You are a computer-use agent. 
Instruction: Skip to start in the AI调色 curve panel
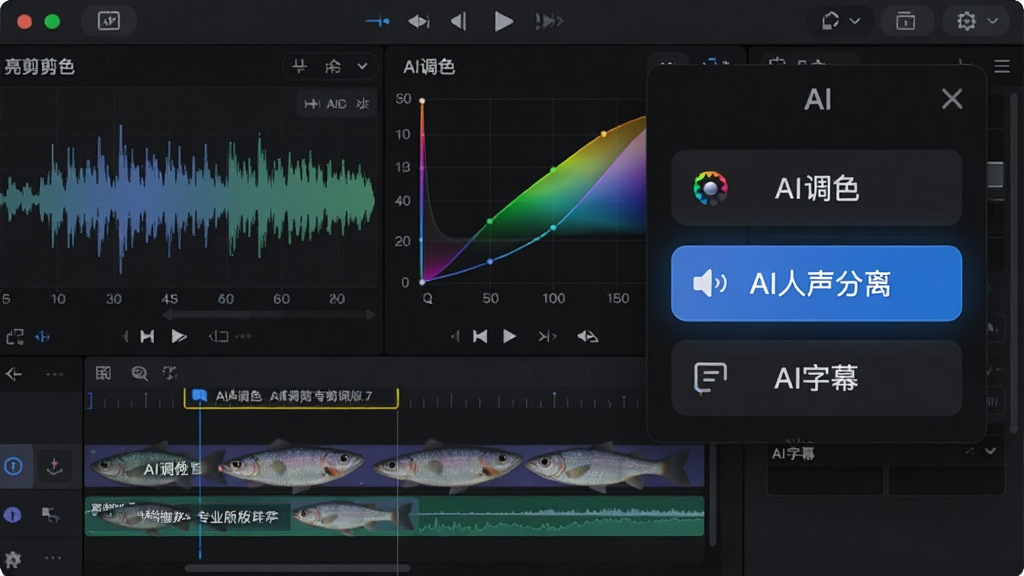pyautogui.click(x=480, y=336)
